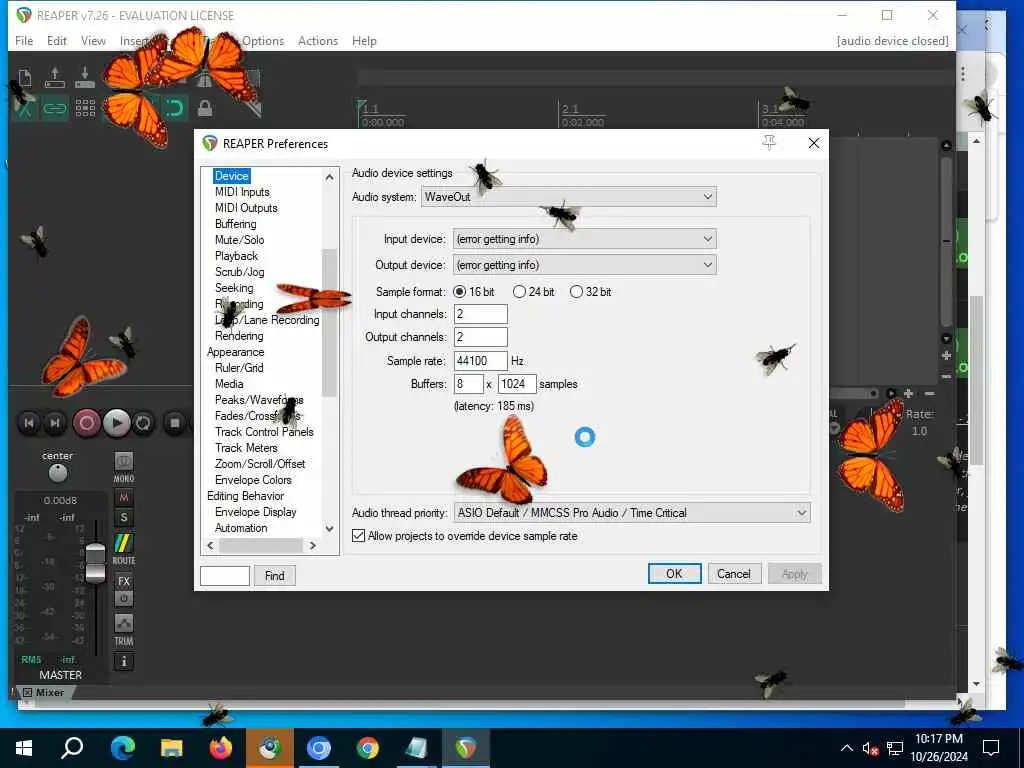The width and height of the screenshot is (1024, 768).
Task: Click the preferences search text field
Action: pyautogui.click(x=225, y=575)
